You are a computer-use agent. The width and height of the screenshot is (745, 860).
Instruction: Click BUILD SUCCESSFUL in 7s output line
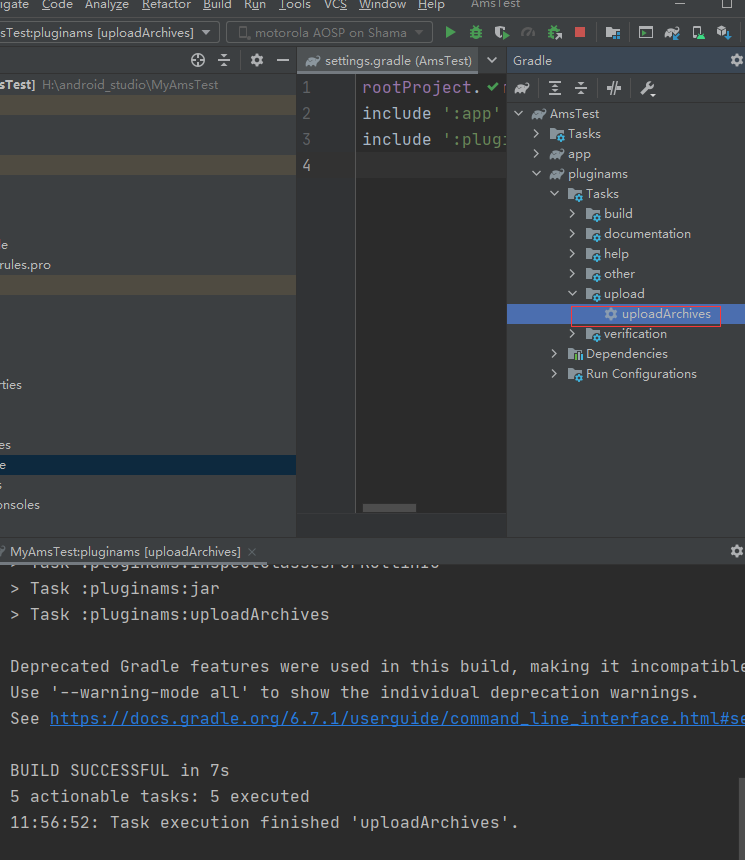(120, 771)
